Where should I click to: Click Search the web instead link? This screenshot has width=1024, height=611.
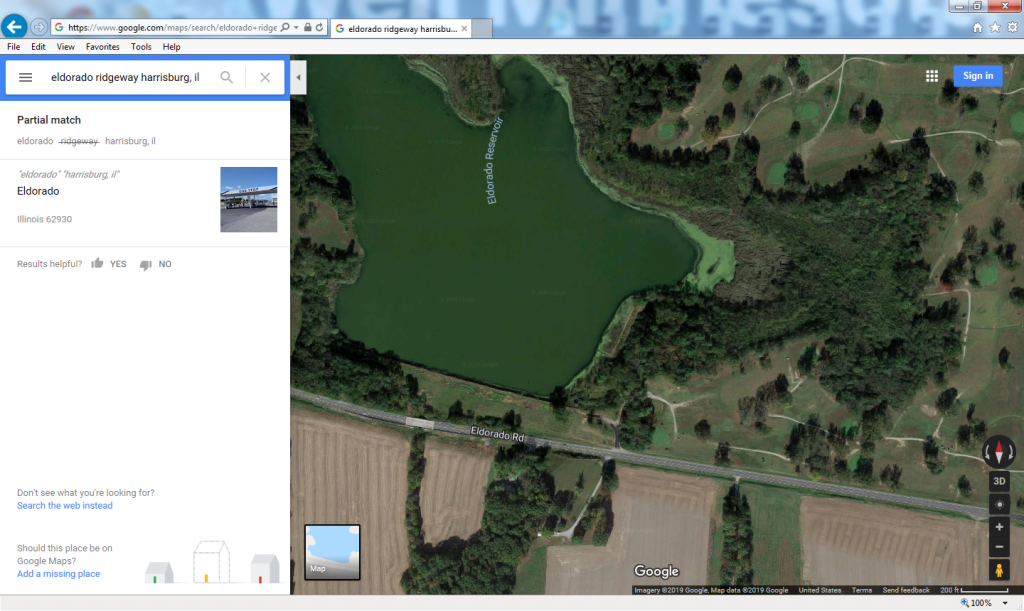(65, 506)
